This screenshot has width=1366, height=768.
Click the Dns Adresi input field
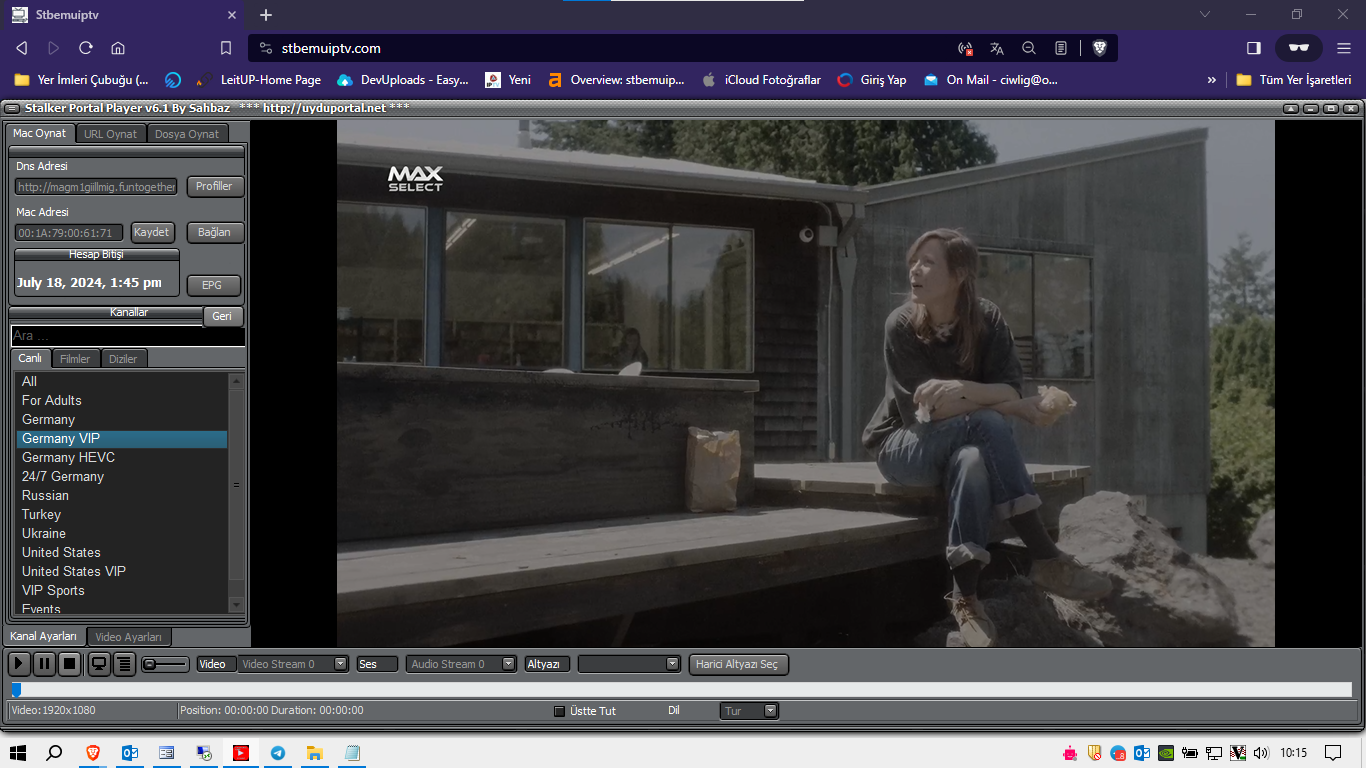coord(96,186)
